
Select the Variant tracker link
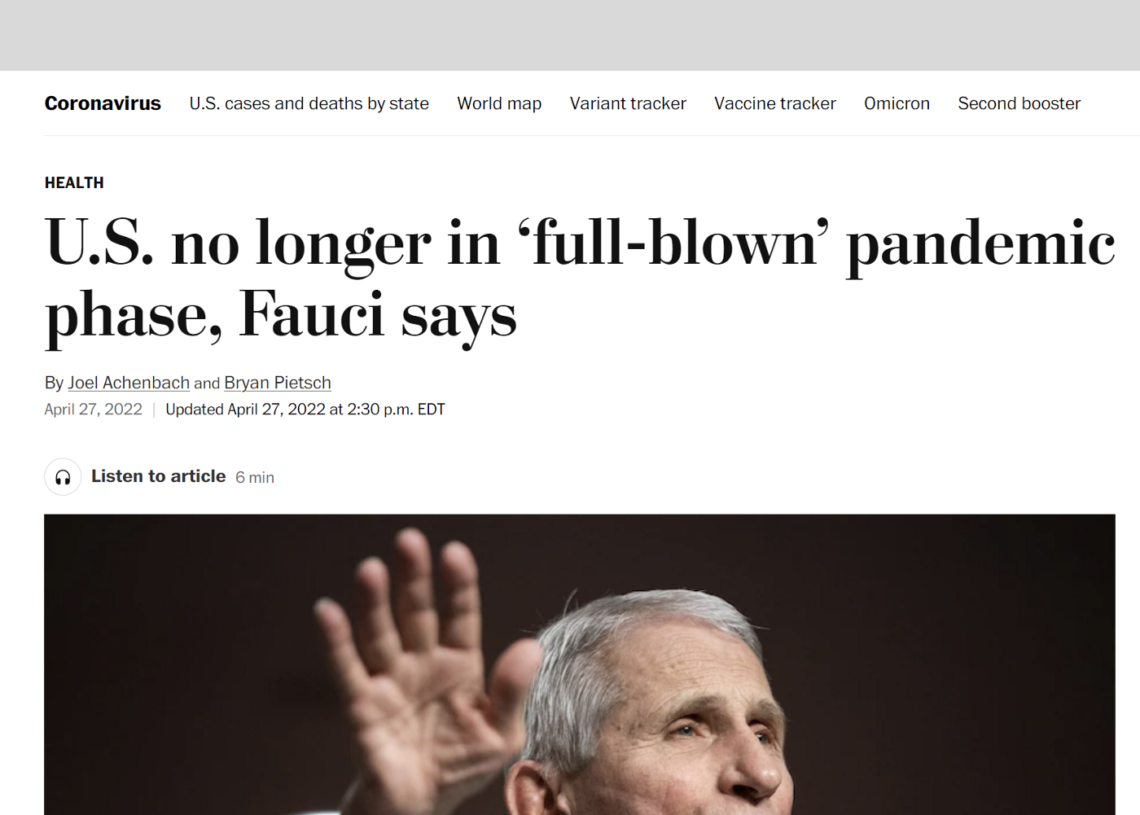click(627, 103)
